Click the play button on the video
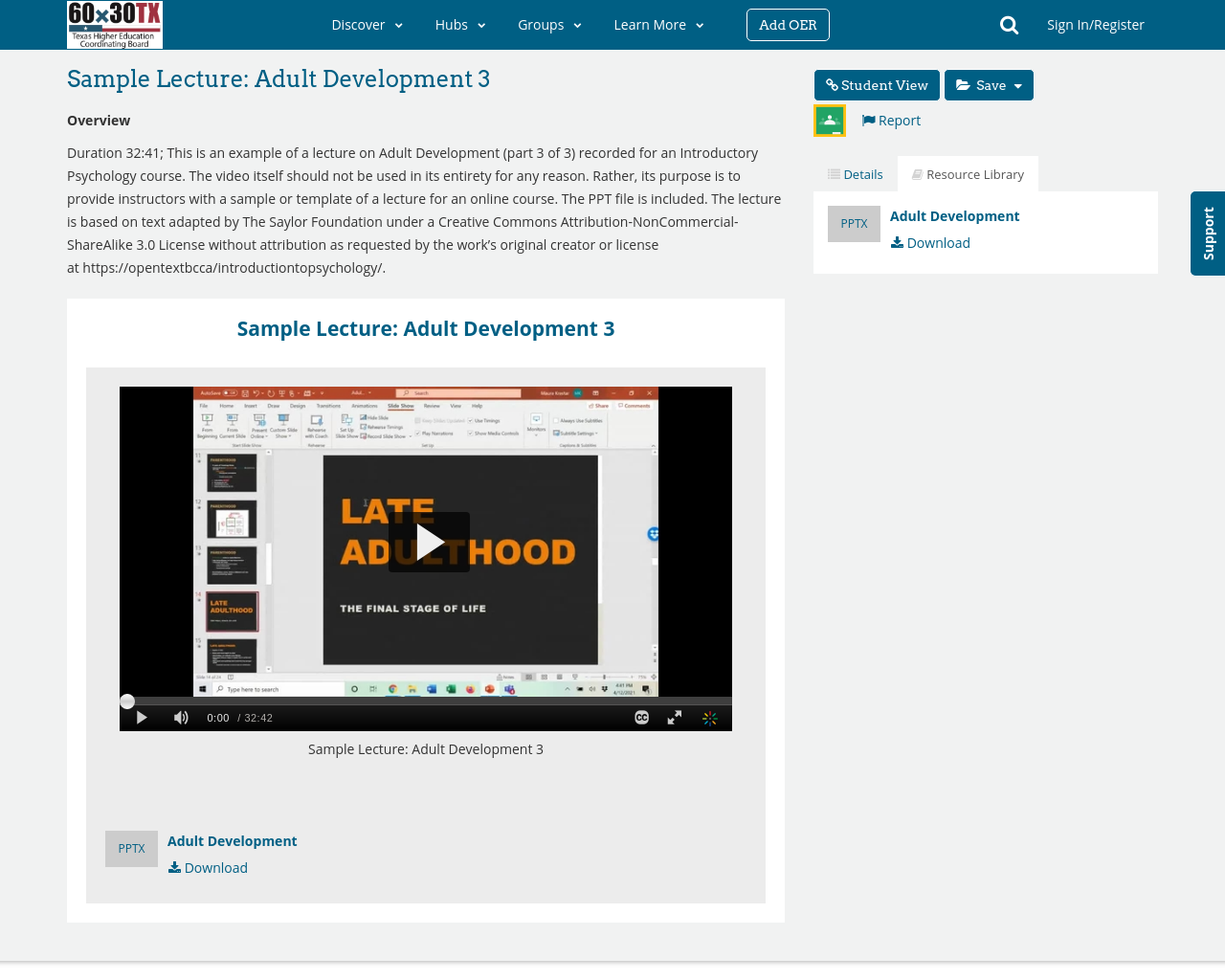The height and width of the screenshot is (980, 1225). [x=428, y=541]
